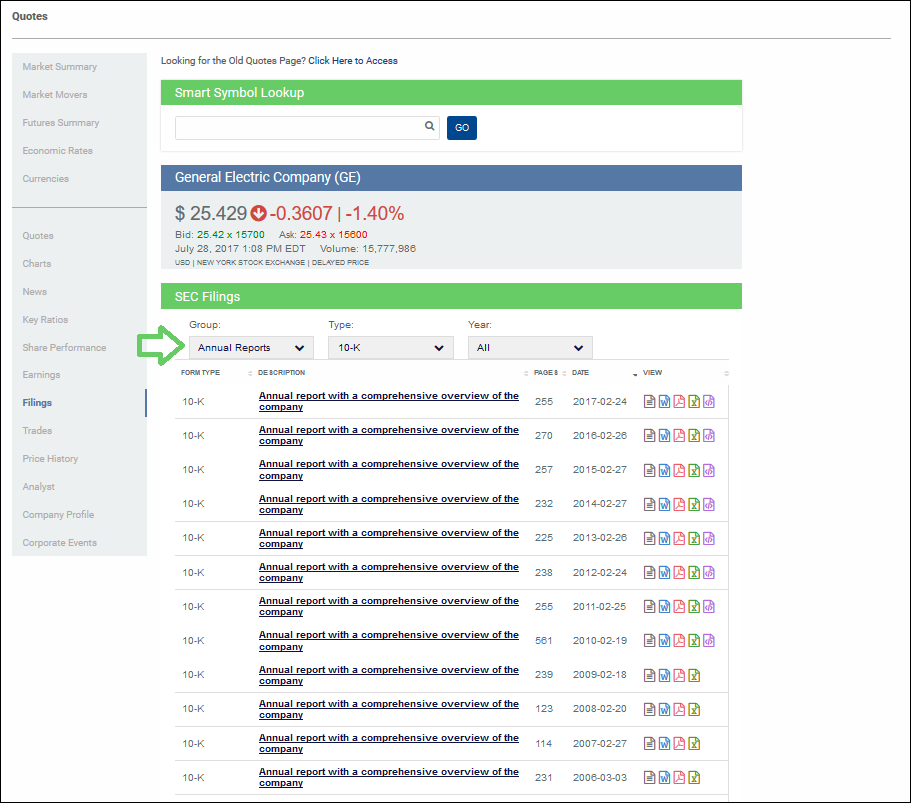Click the magnifier icon in symbol lookup
The image size is (911, 803).
429,126
